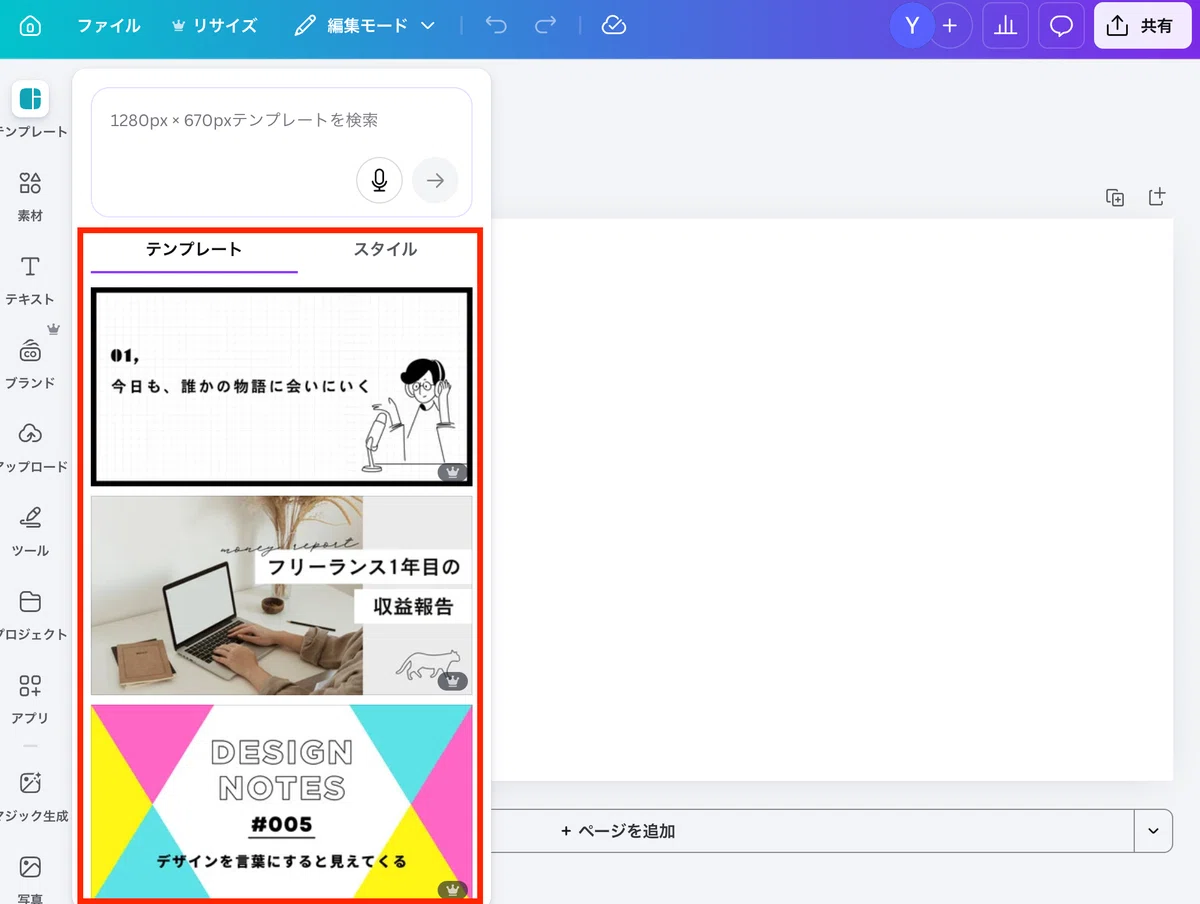Start voice search with microphone icon
Screen dimensions: 1200x904
379,181
